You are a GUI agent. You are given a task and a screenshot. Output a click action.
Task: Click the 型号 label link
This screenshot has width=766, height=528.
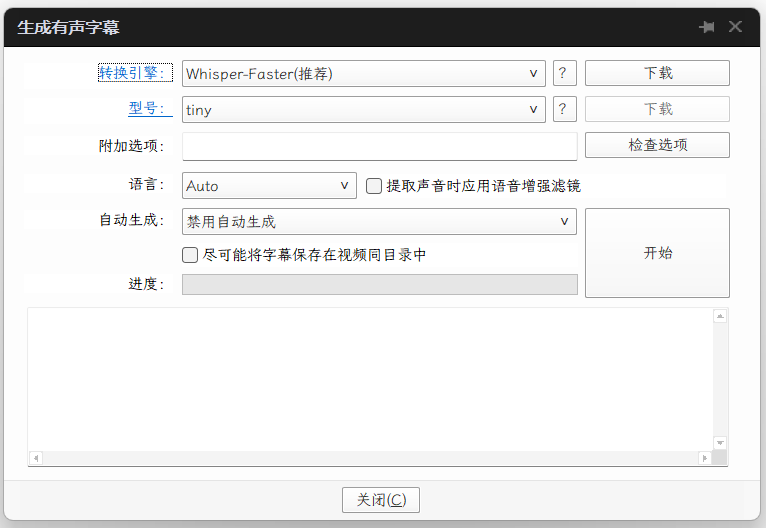(146, 109)
